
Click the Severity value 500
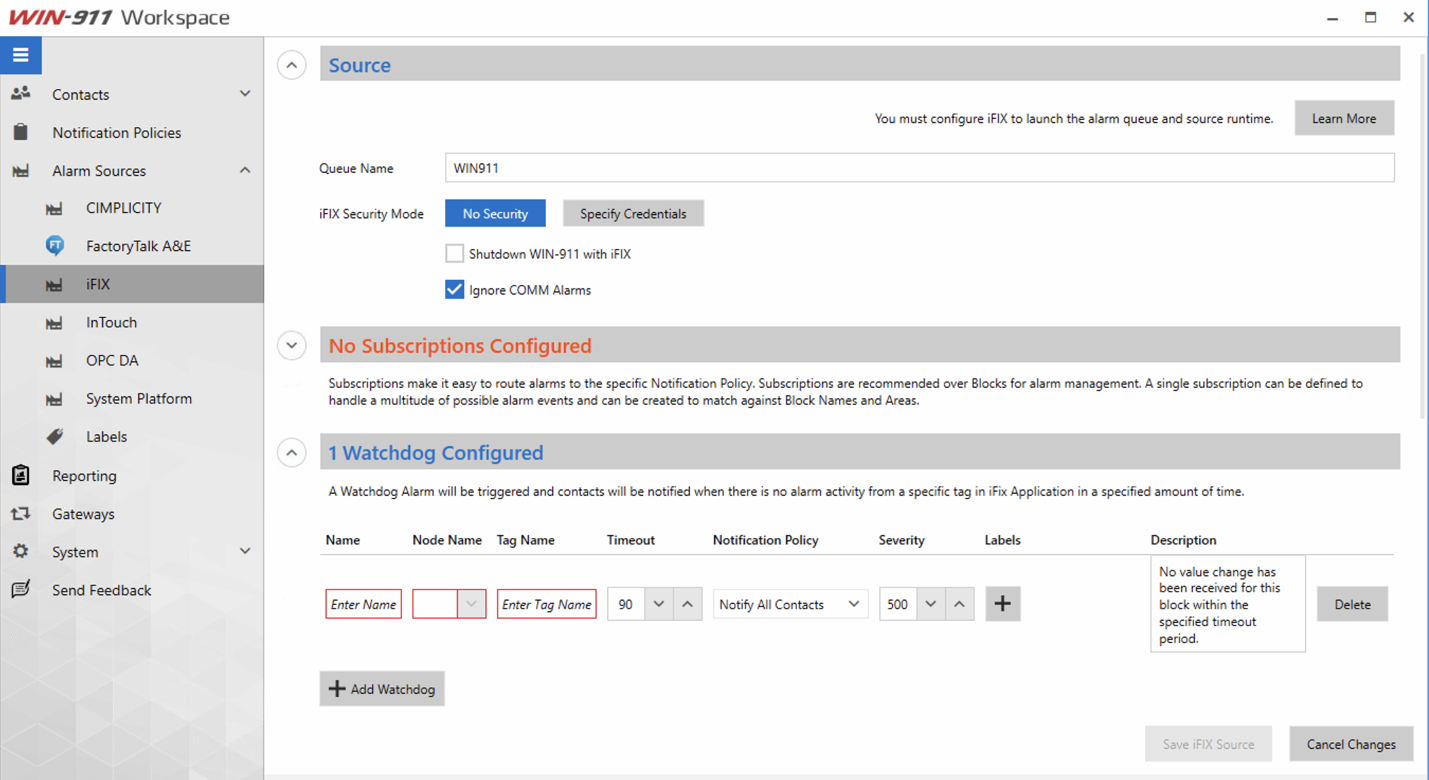[898, 604]
